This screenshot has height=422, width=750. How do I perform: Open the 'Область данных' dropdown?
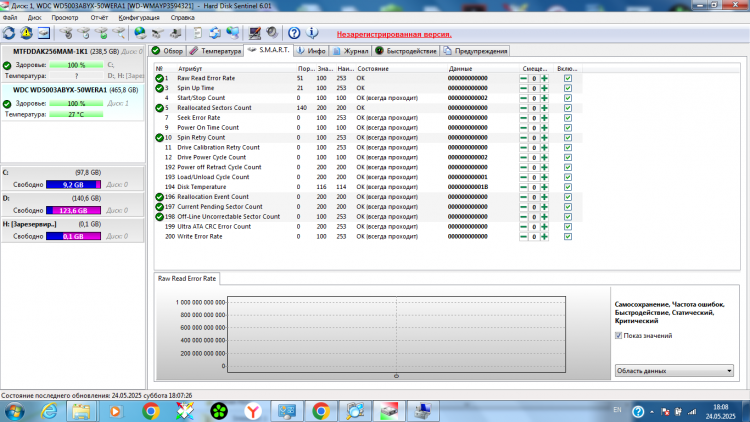[674, 371]
